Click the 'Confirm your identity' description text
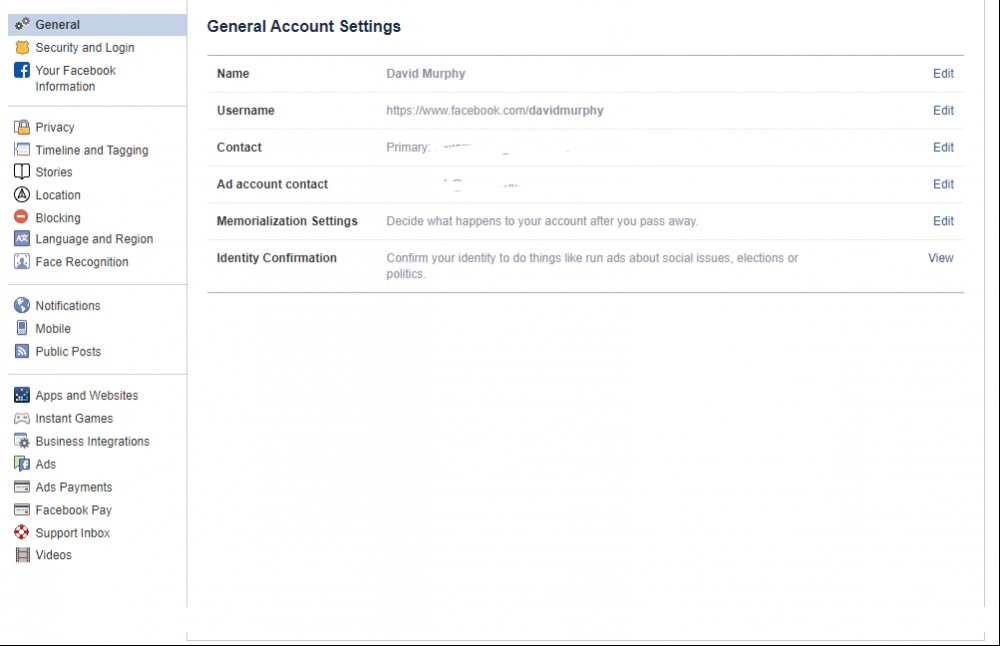 (x=592, y=266)
